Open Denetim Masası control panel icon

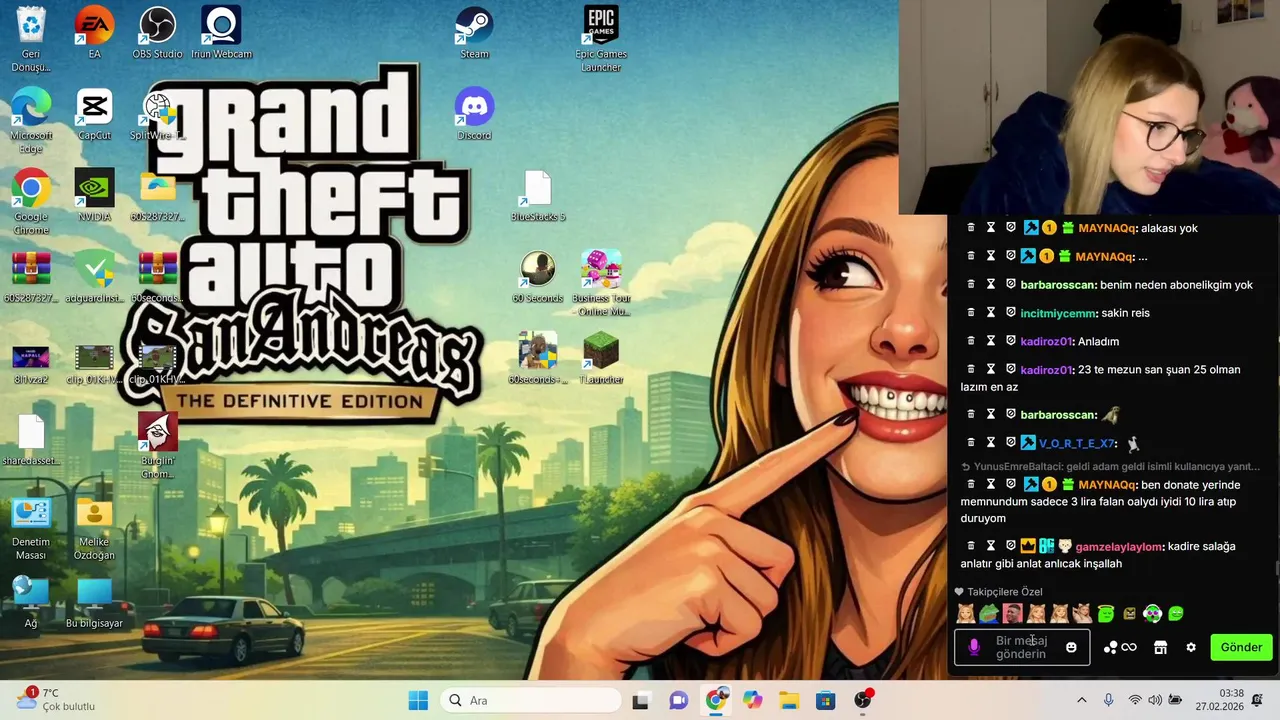31,527
